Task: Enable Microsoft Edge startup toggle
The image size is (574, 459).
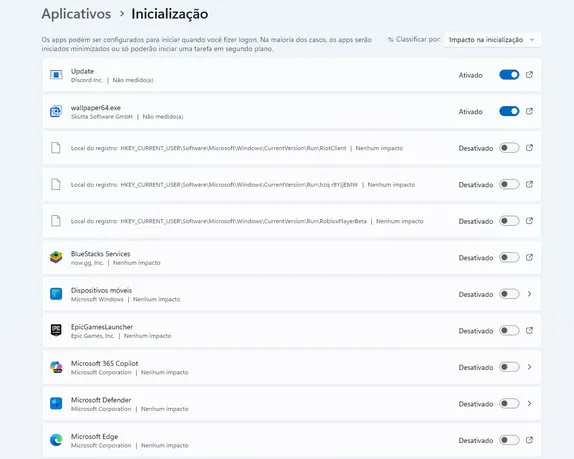Action: pyautogui.click(x=509, y=440)
